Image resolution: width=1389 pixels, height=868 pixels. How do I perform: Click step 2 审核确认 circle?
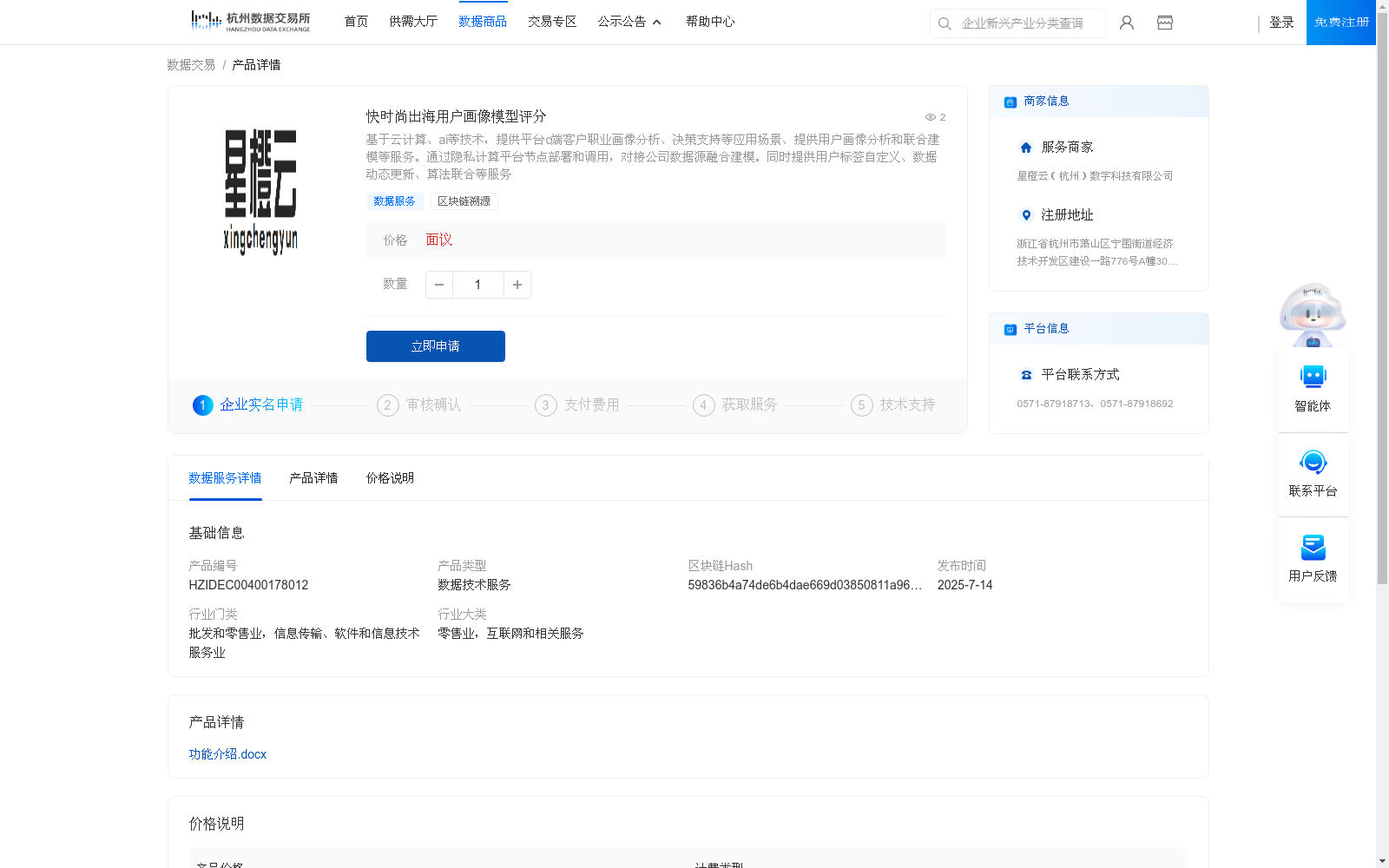387,405
